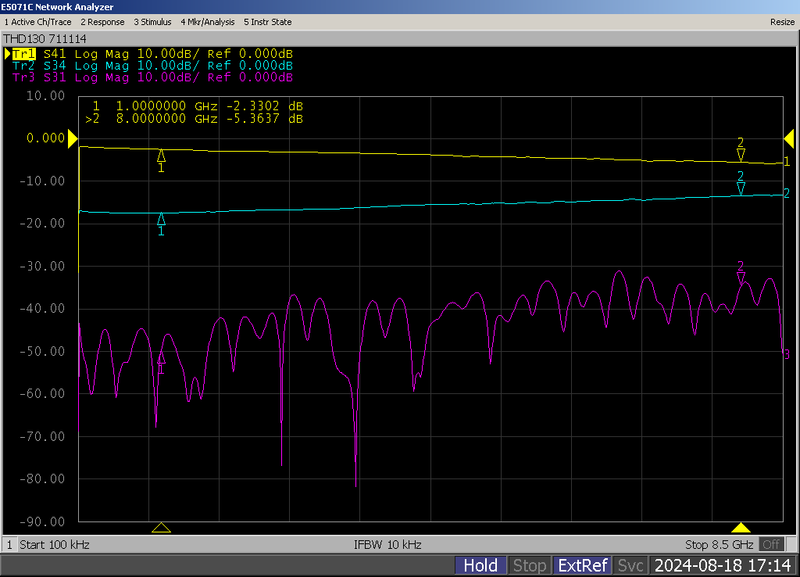Select marker 1 on yellow S41 trace
Viewport: 800px width, 577px height.
pos(161,156)
